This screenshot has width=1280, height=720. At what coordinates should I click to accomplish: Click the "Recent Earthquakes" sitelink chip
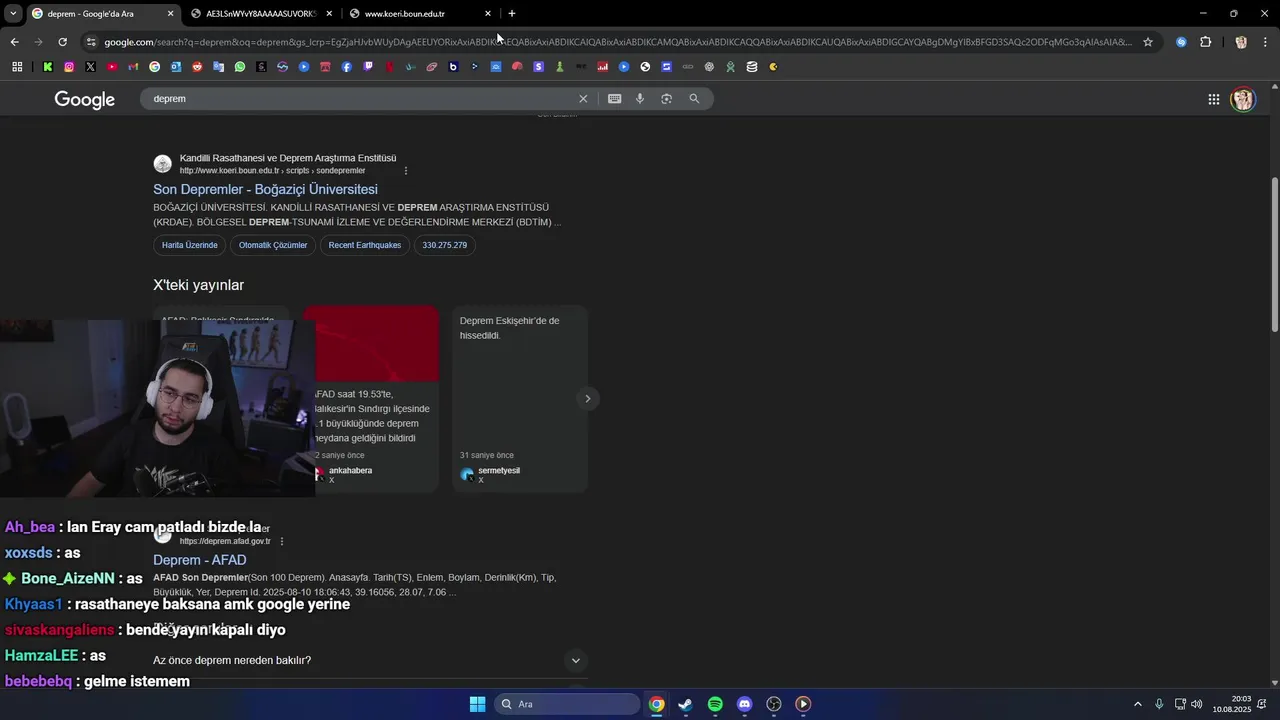click(365, 245)
